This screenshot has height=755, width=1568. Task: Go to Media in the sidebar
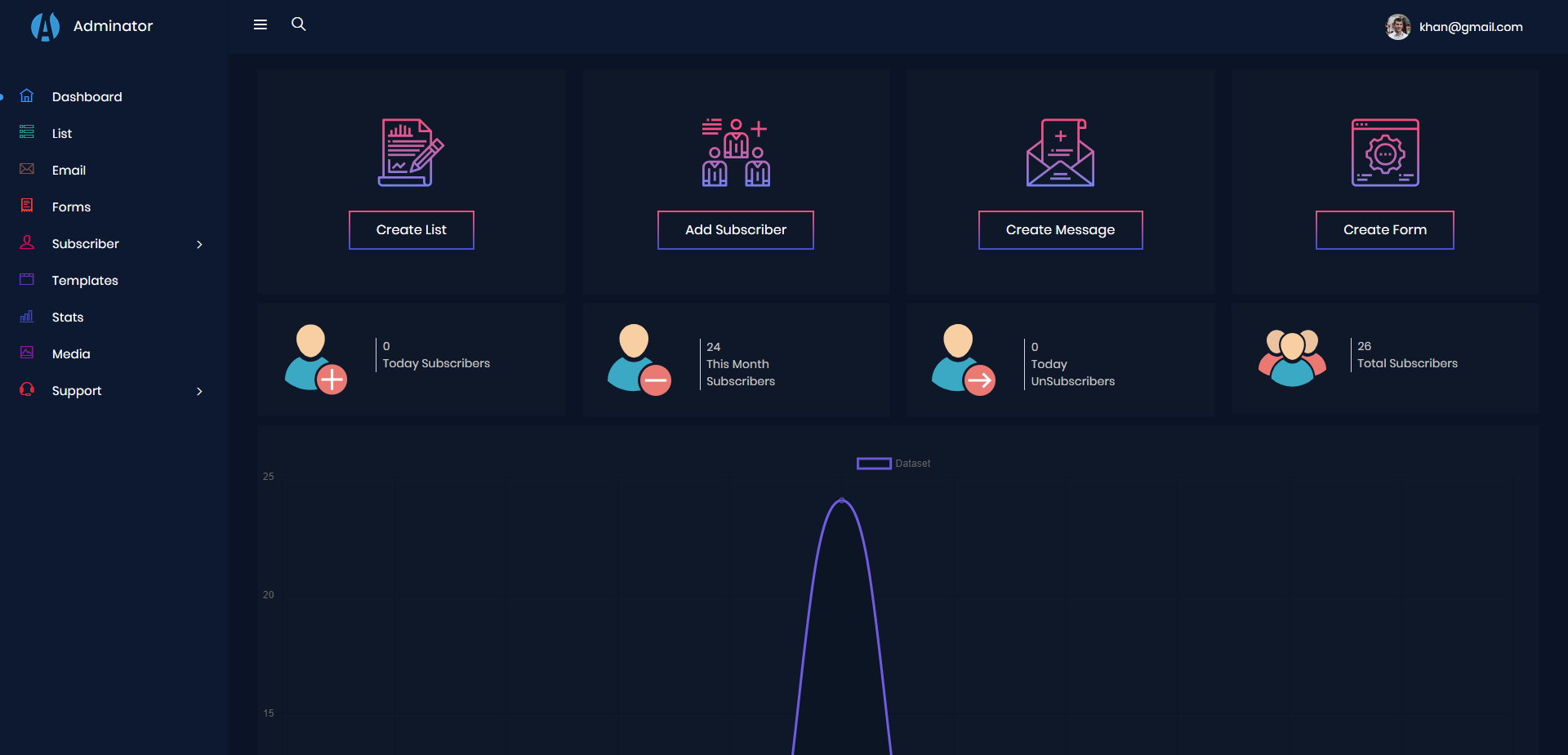tap(71, 354)
